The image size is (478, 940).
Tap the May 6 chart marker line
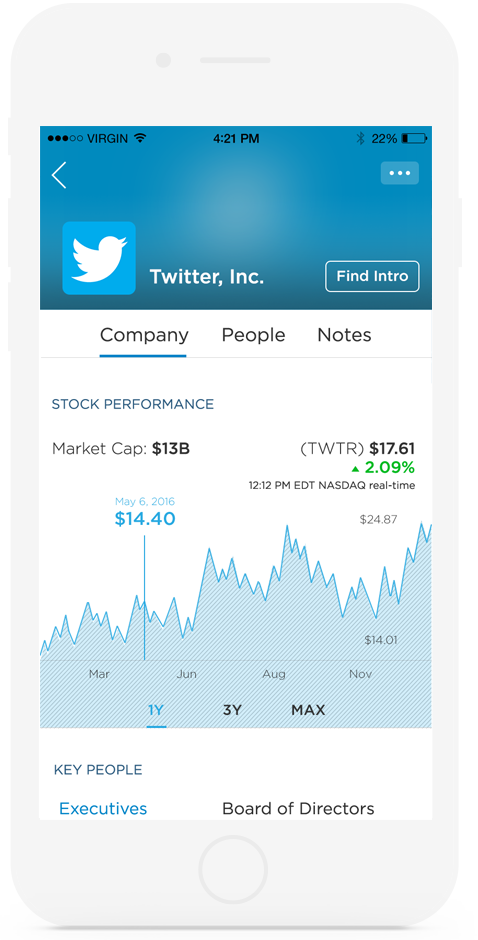(144, 597)
